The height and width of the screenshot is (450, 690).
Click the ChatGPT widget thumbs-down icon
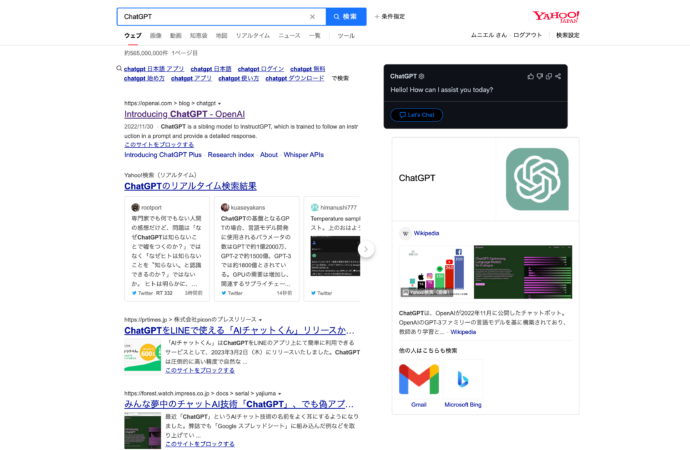[x=540, y=77]
